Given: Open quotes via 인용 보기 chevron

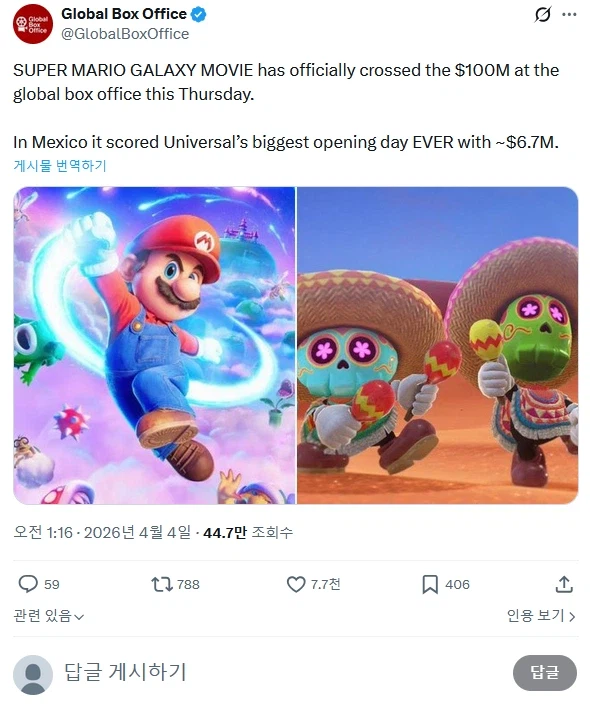Looking at the screenshot, I should [x=541, y=615].
